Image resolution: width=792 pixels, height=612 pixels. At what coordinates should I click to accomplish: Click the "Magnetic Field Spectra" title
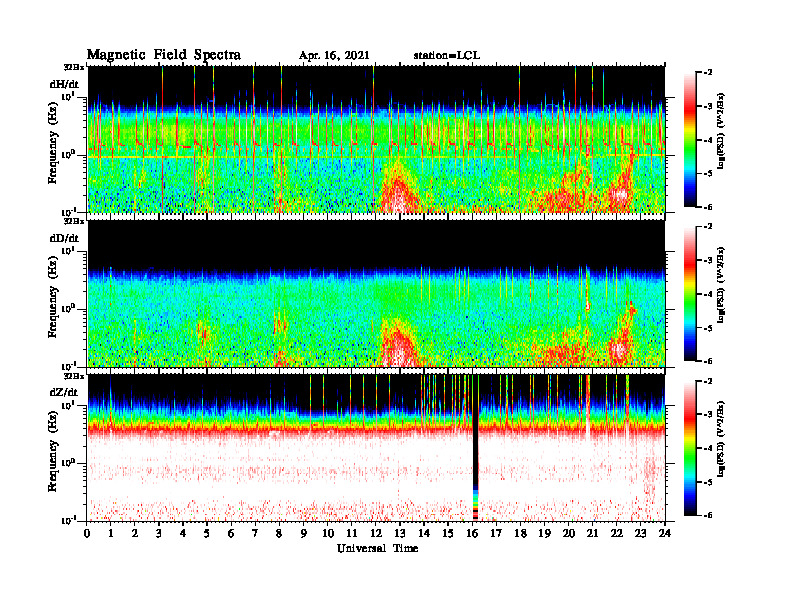click(164, 55)
